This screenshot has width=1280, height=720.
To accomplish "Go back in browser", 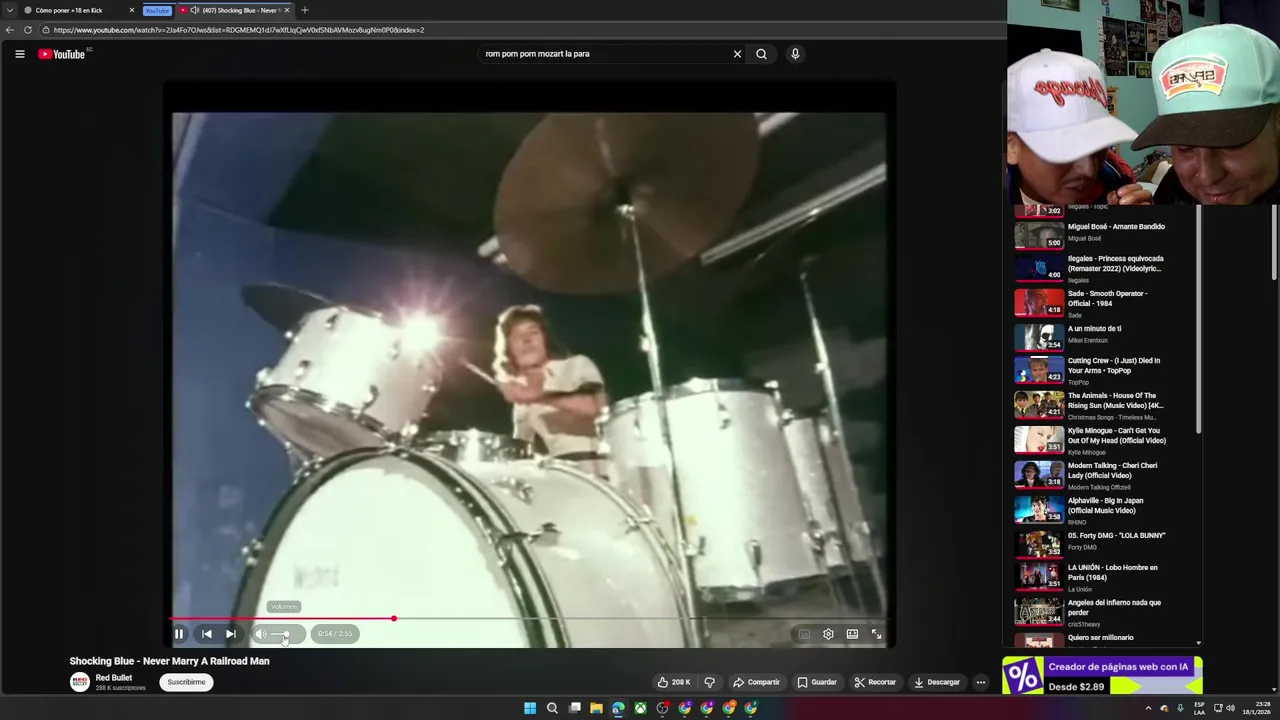I will 10,30.
